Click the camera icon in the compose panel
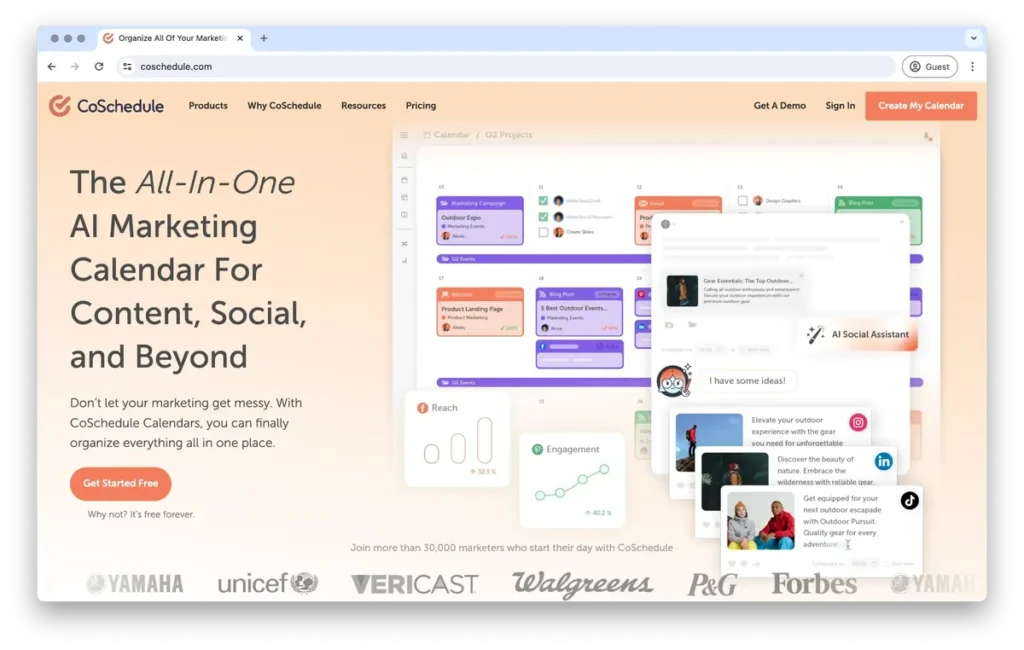The height and width of the screenshot is (650, 1024). [x=669, y=325]
